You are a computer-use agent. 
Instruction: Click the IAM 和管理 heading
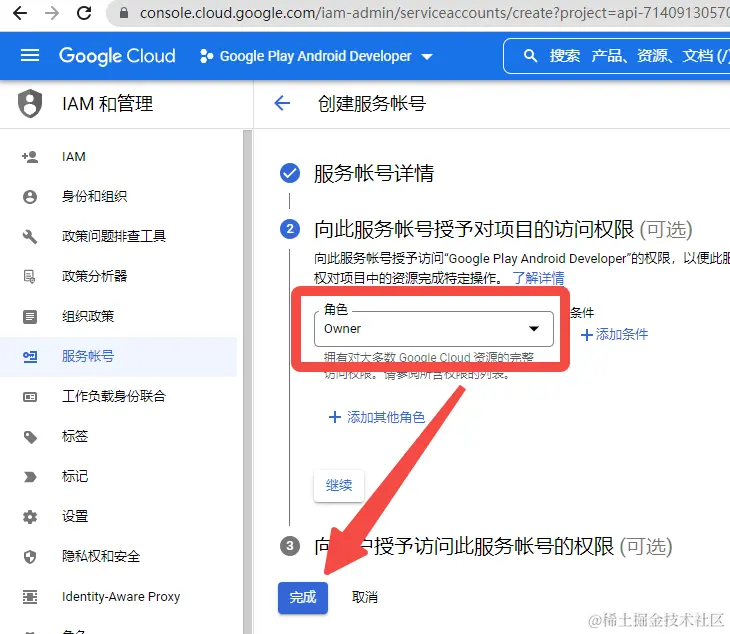pos(108,103)
